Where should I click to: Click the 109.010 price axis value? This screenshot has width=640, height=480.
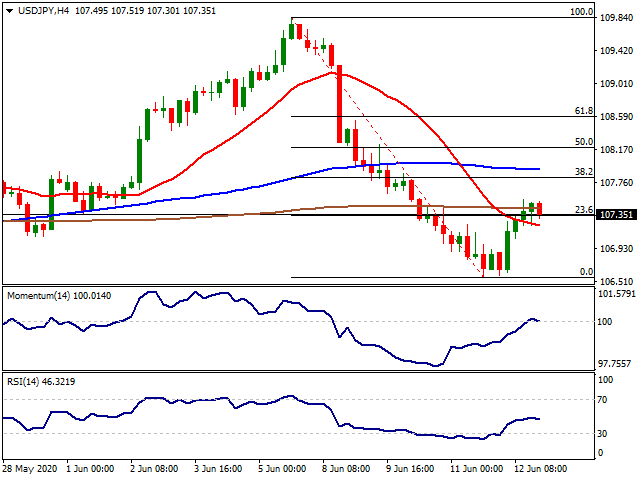pos(616,84)
